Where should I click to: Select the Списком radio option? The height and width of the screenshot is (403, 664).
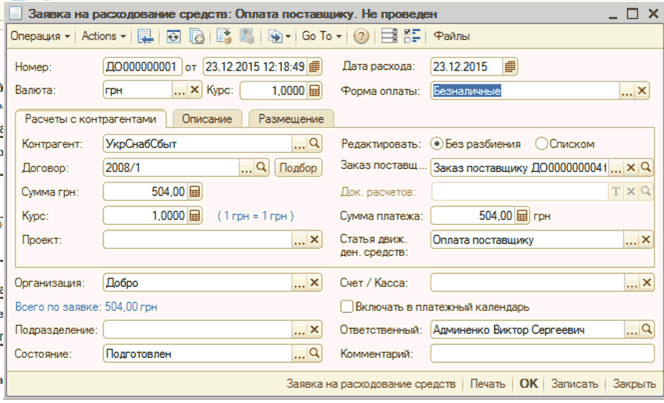click(542, 144)
